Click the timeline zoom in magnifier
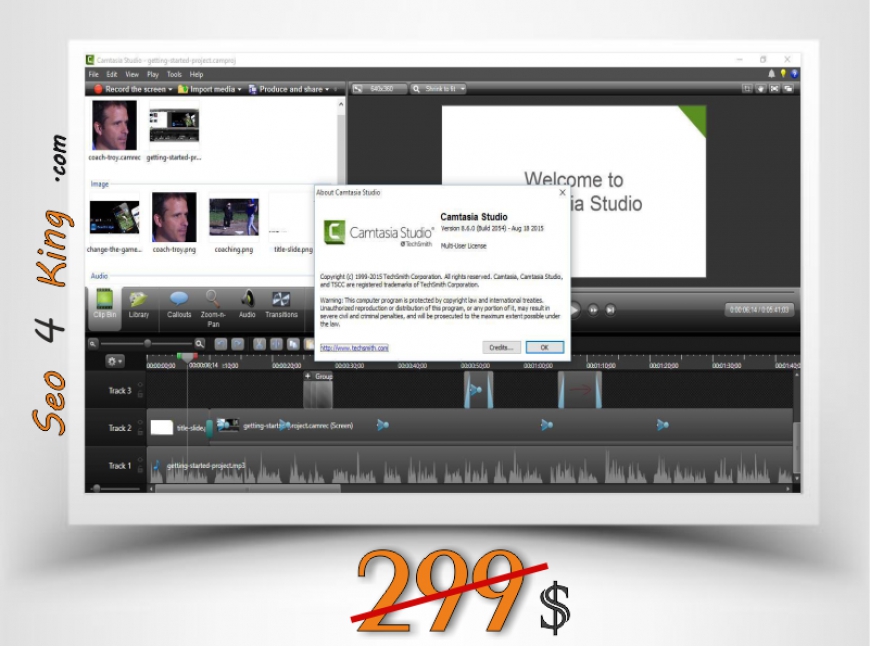This screenshot has height=646, width=870. coord(200,344)
